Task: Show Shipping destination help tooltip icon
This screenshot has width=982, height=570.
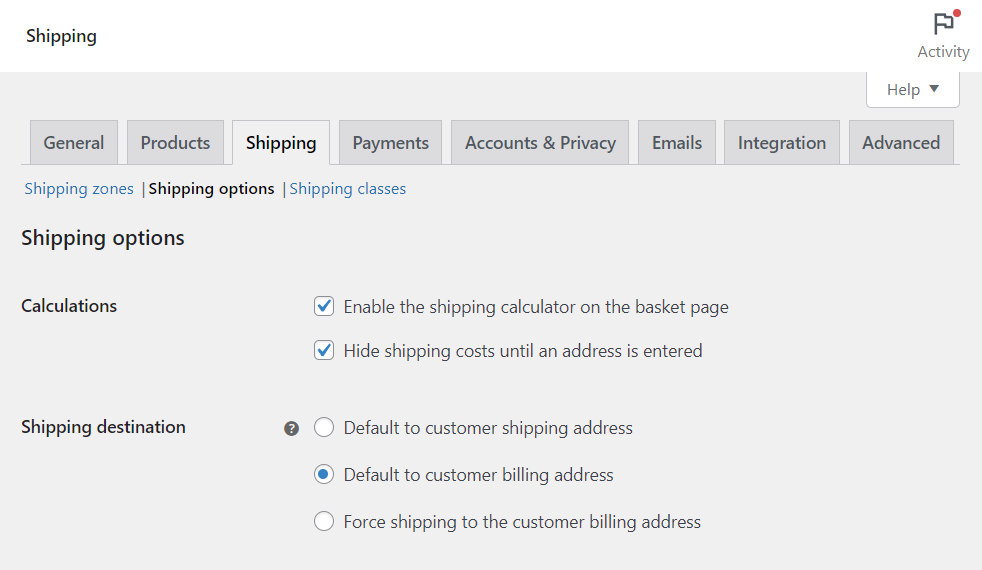Action: coord(291,428)
